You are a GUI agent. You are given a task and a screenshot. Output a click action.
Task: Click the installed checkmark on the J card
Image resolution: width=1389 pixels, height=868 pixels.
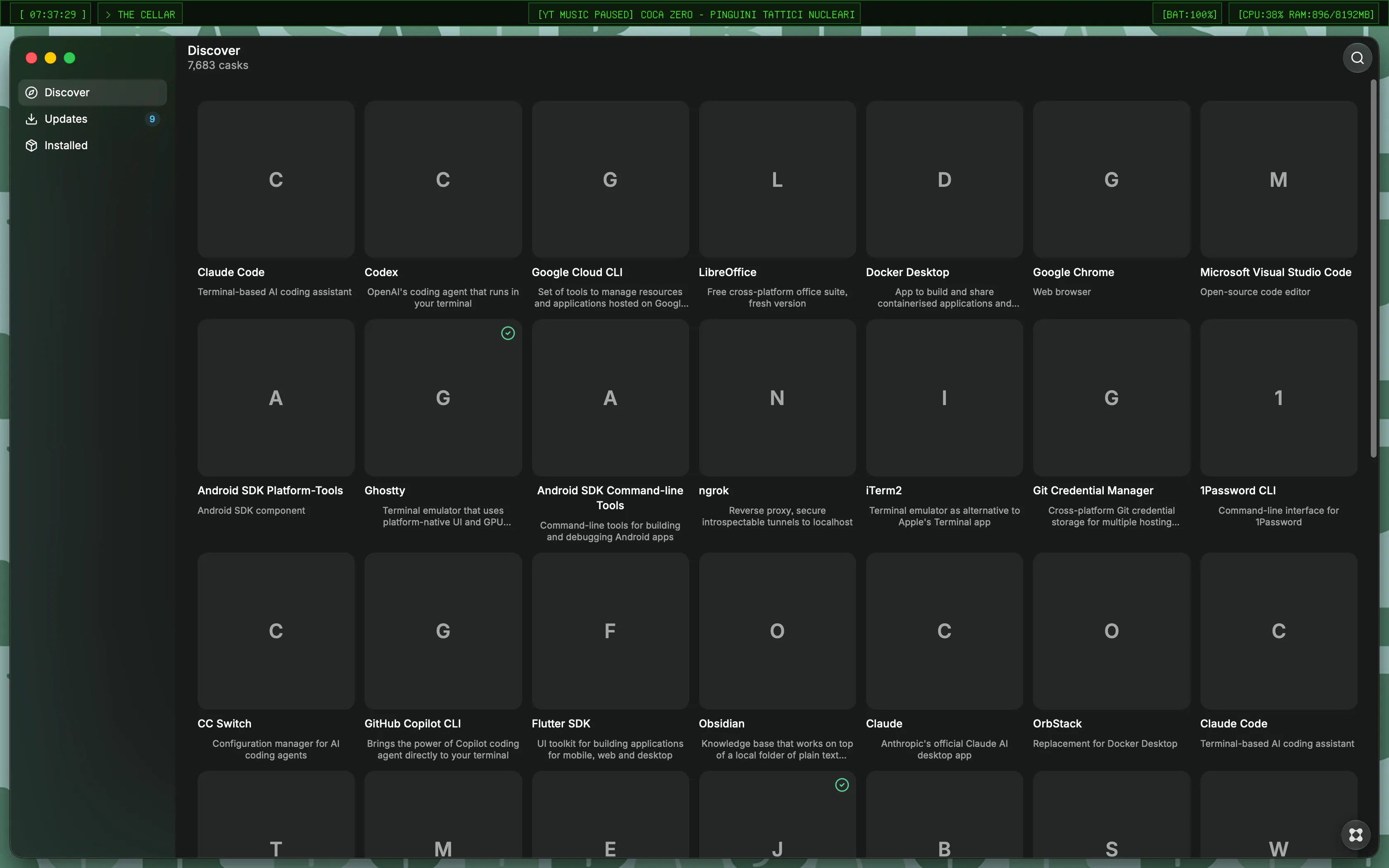click(x=841, y=785)
